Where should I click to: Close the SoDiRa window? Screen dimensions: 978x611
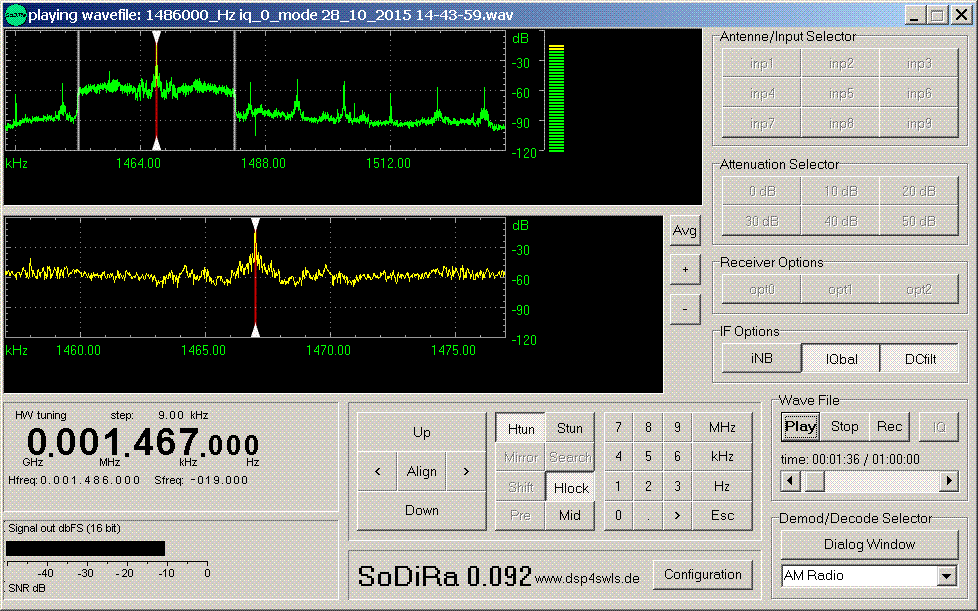click(961, 15)
